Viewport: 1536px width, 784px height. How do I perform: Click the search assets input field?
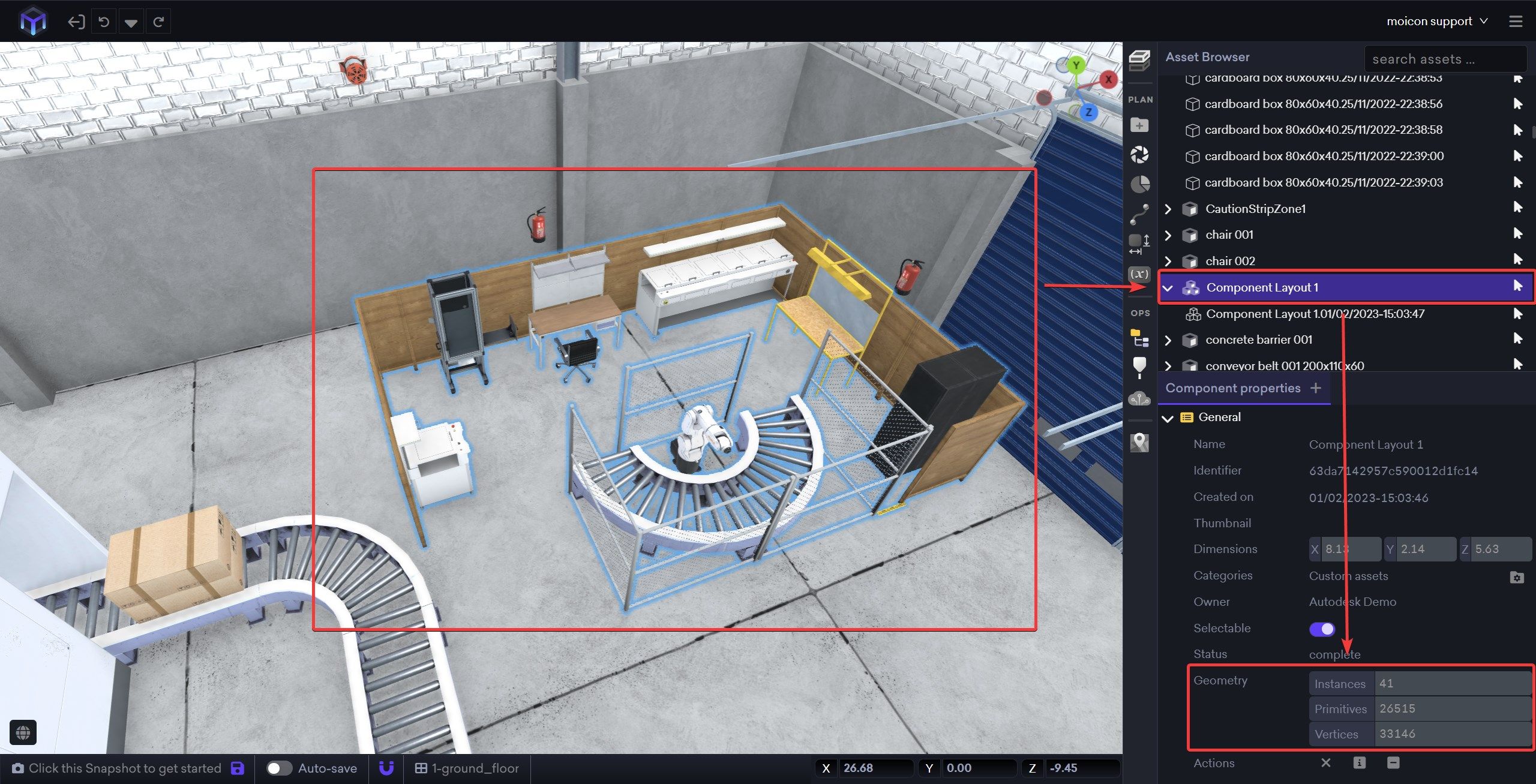tap(1444, 59)
